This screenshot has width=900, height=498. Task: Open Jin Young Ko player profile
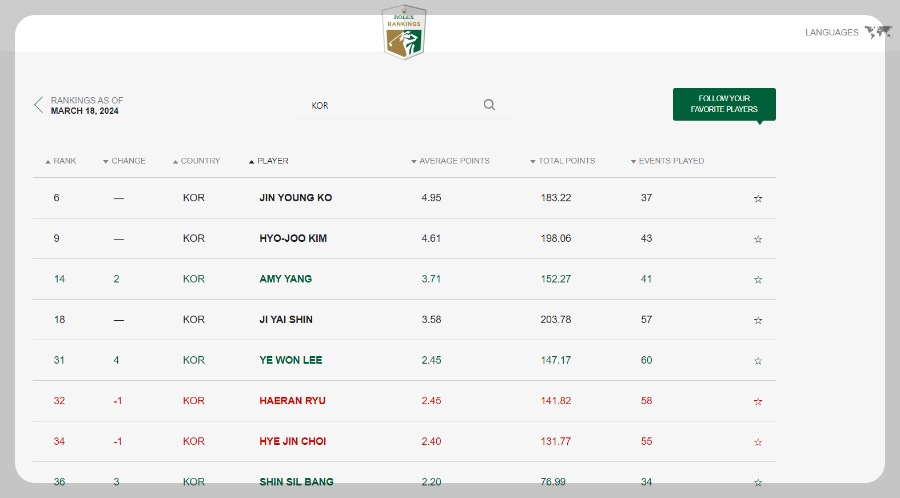[296, 198]
